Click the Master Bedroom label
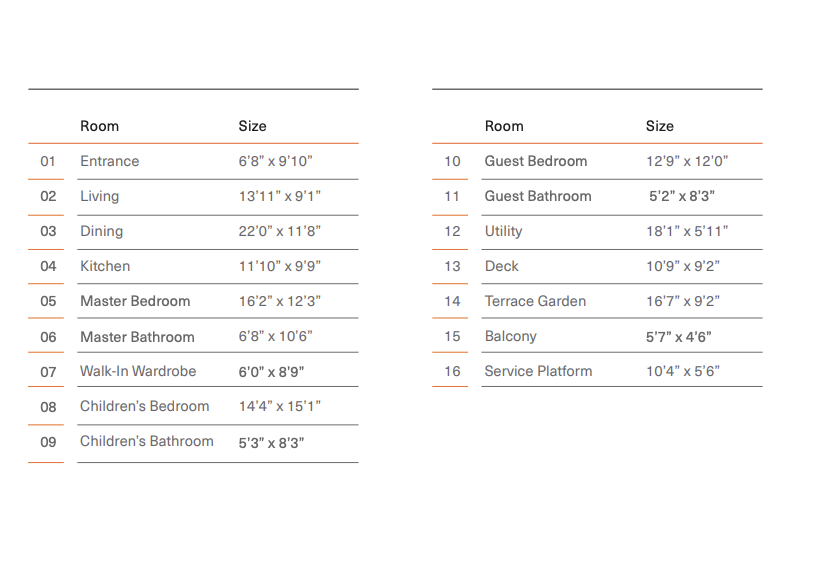 (135, 301)
